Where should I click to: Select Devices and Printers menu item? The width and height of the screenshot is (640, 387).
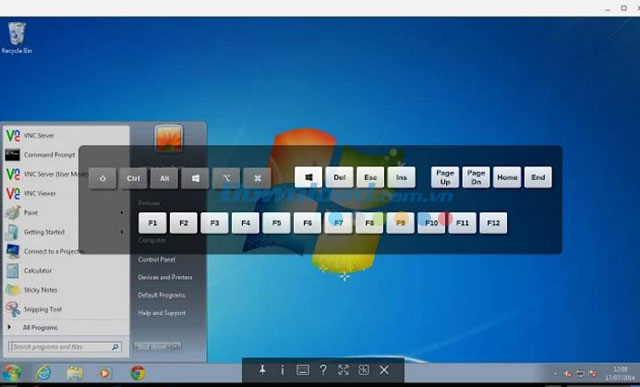[165, 277]
